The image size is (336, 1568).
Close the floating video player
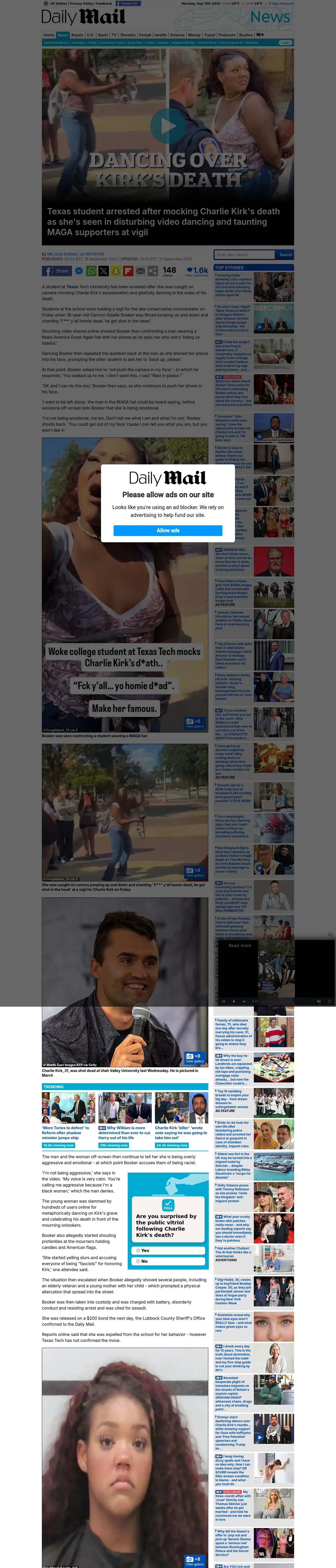click(x=329, y=936)
